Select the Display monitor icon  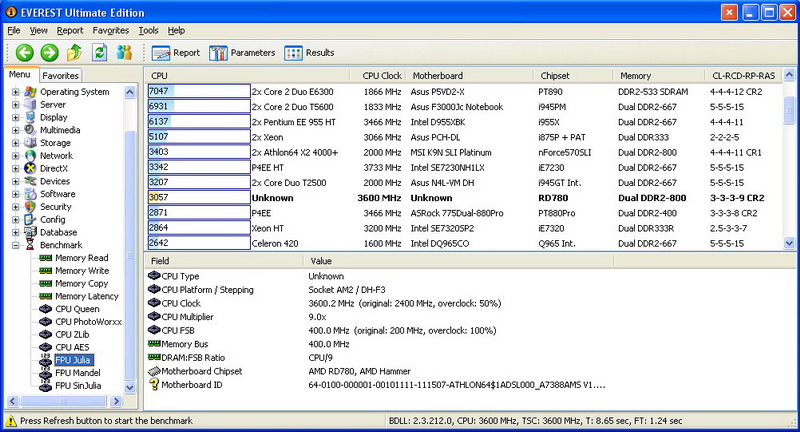point(31,117)
